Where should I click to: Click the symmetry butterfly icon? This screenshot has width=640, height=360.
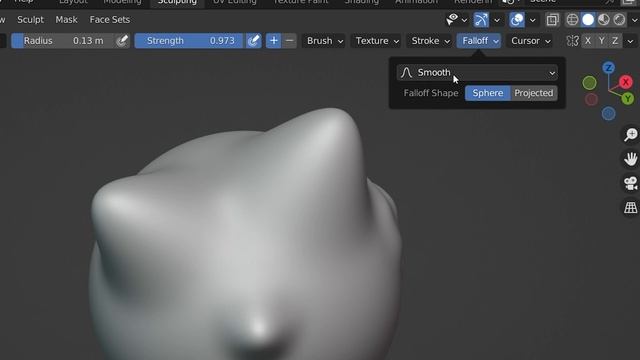pyautogui.click(x=572, y=41)
